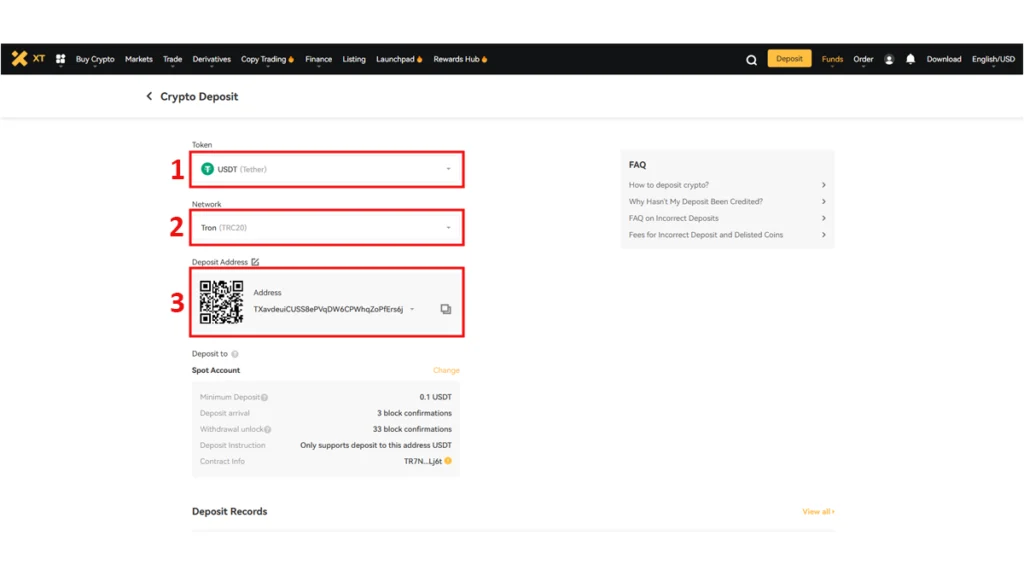Click the Withdrawal unlock info icon
This screenshot has width=1024, height=576.
pos(268,429)
